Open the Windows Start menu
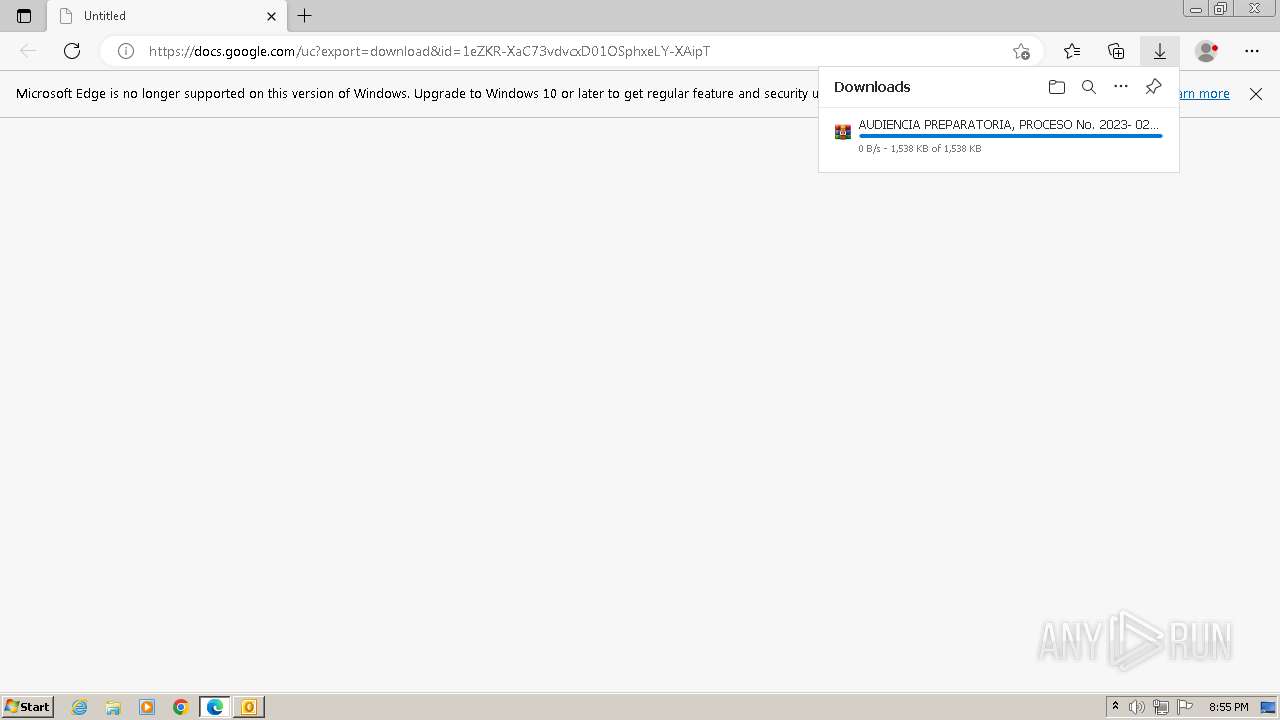Screen dimensions: 1280x720 (27, 707)
